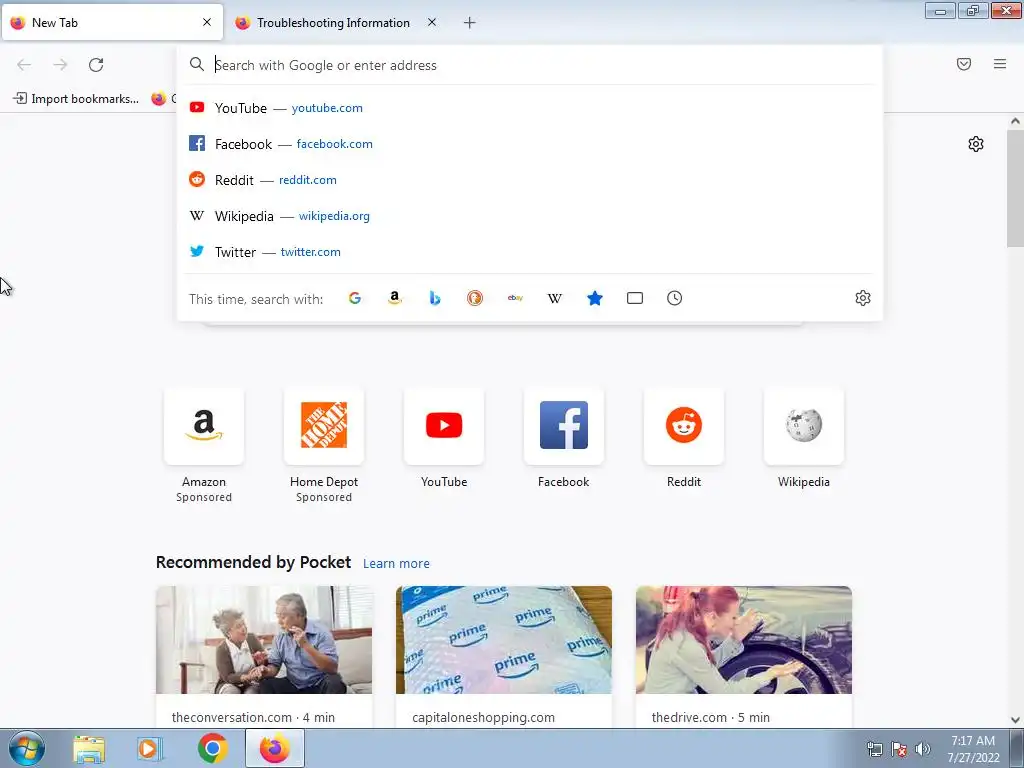Select the Reddit reddit.com suggestion
The width and height of the screenshot is (1024, 768).
[530, 180]
